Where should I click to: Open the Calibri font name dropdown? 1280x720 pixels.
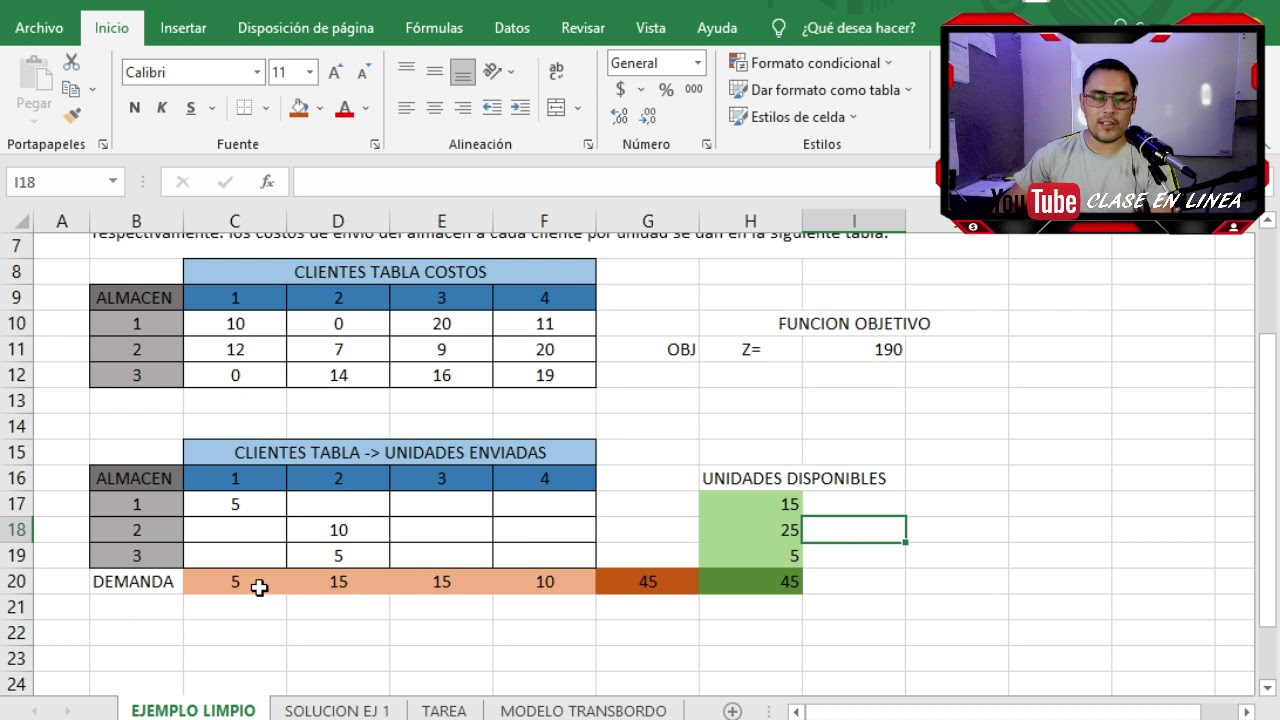[257, 72]
